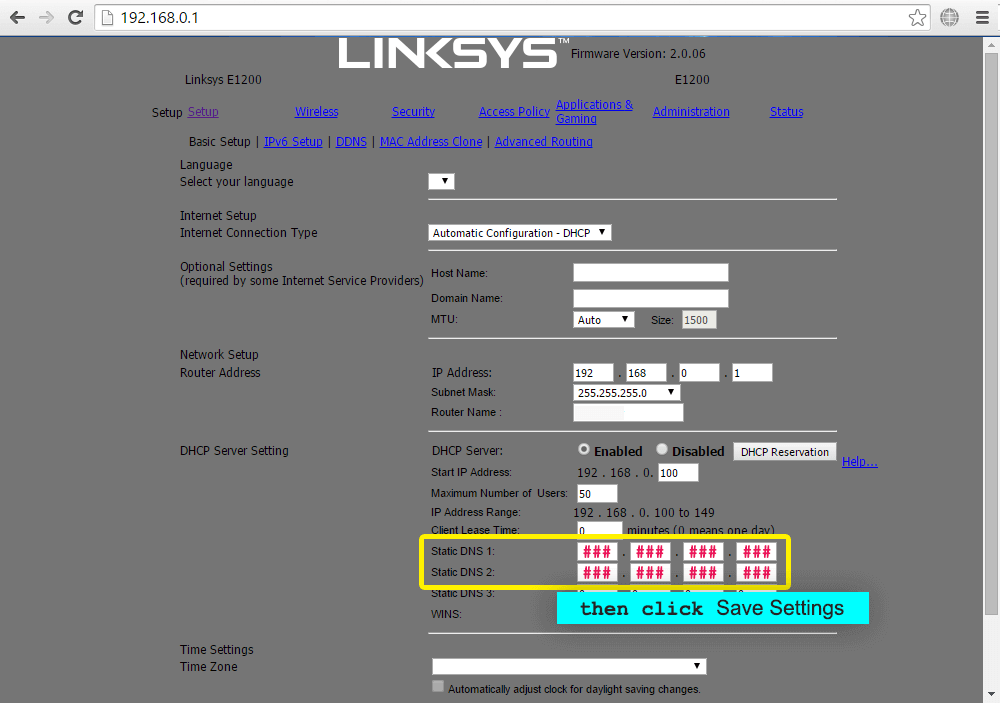Open the Administration tab

click(691, 112)
